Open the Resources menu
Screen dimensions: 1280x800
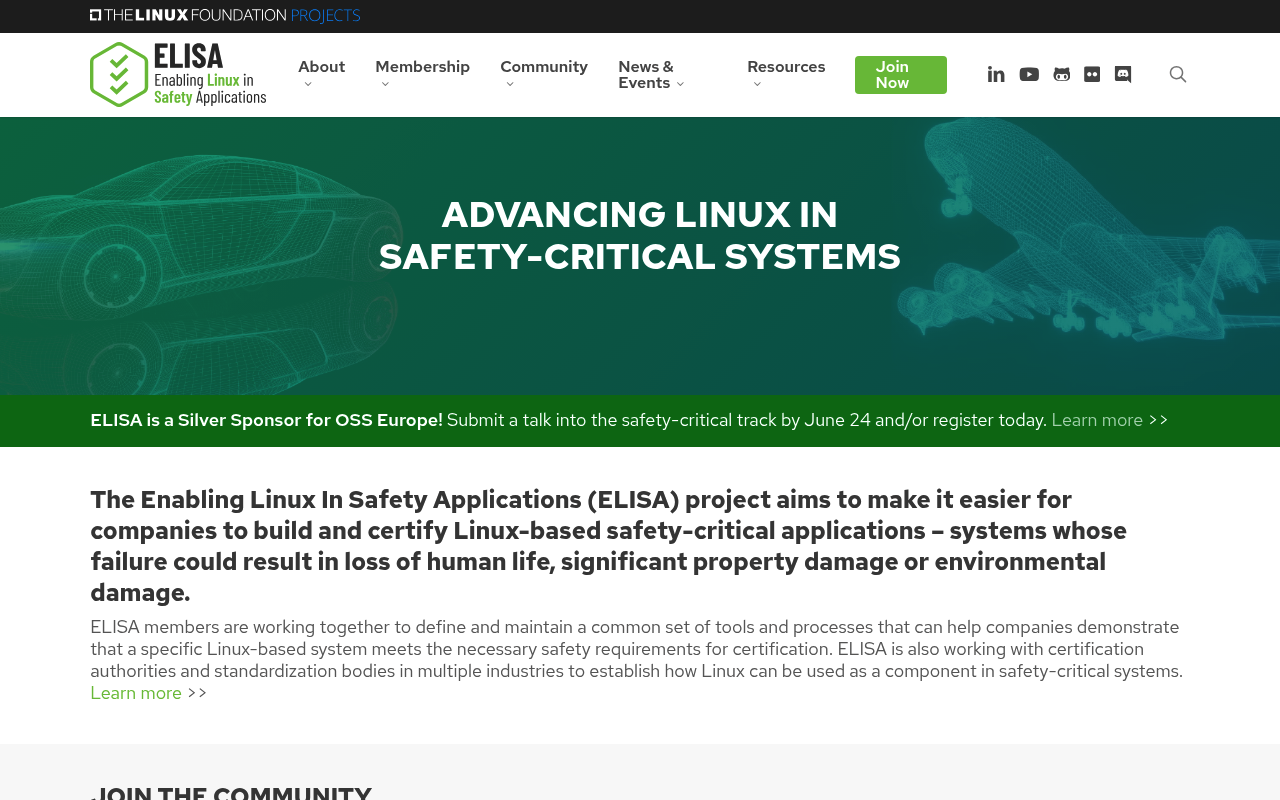786,74
